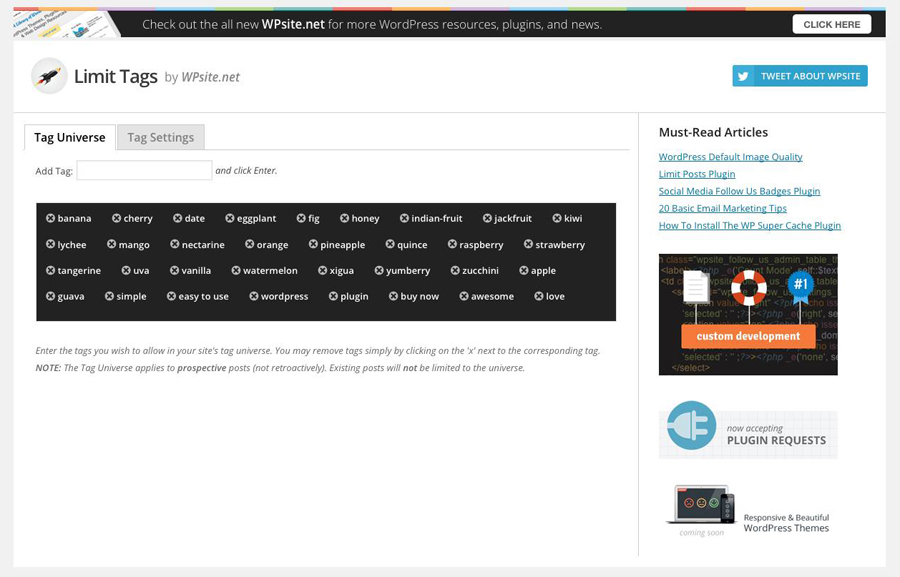Delete the uva tag x icon
The height and width of the screenshot is (577, 900).
126,270
